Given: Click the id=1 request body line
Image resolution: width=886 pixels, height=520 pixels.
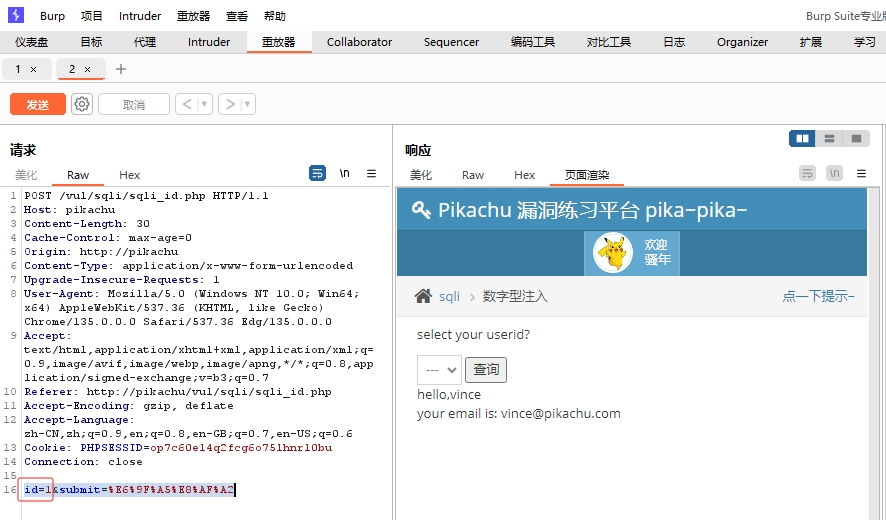Looking at the screenshot, I should click(x=129, y=489).
